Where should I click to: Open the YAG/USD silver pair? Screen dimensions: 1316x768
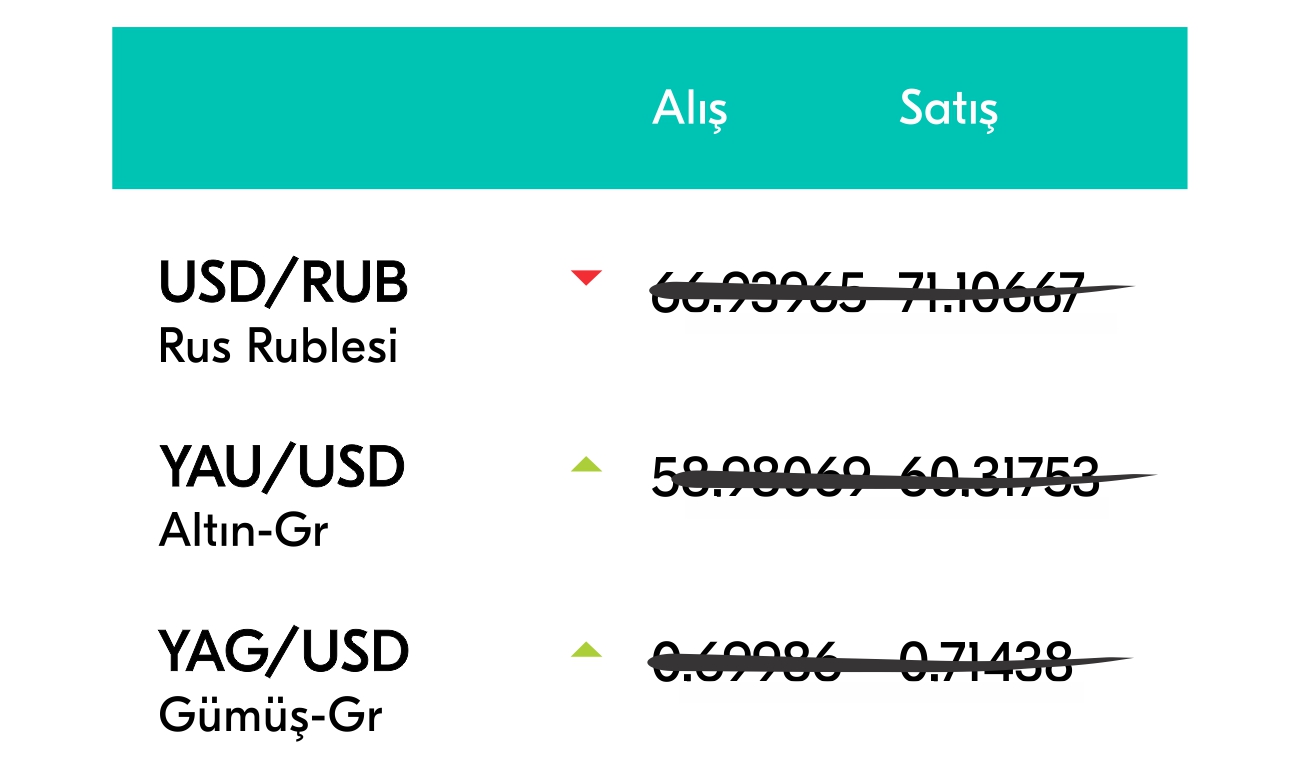(284, 652)
